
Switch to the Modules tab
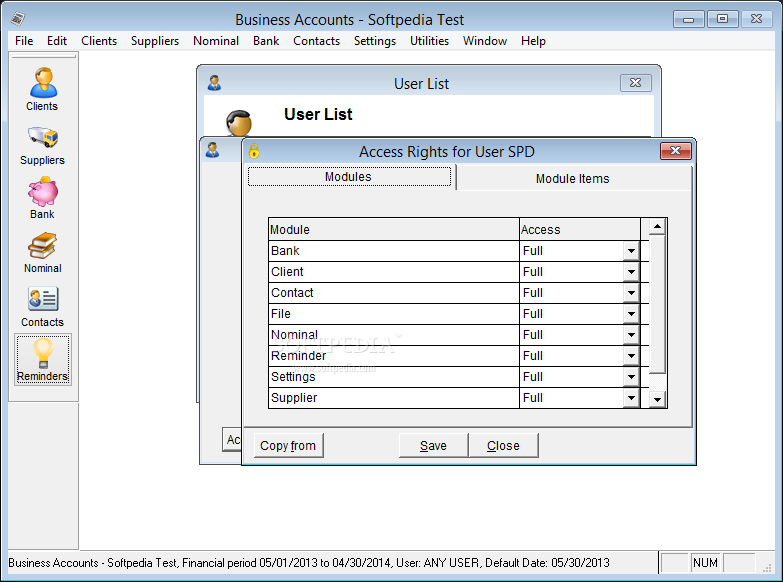click(349, 177)
